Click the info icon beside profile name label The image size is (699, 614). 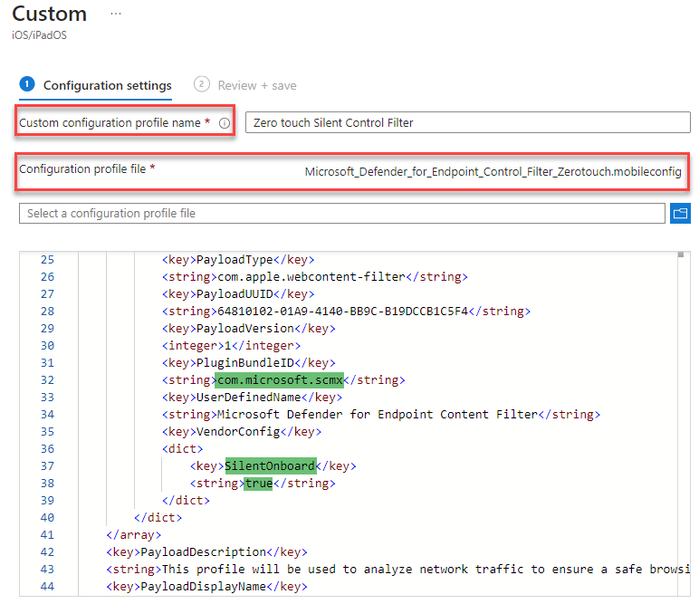(x=224, y=123)
